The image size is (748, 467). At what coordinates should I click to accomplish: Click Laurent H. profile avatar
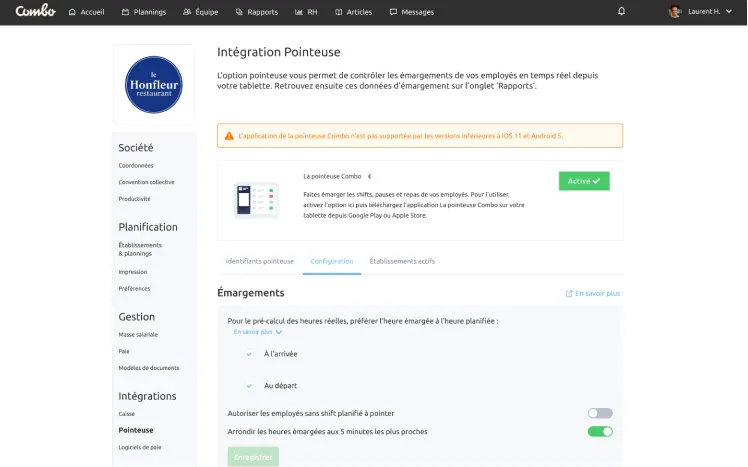coord(675,12)
